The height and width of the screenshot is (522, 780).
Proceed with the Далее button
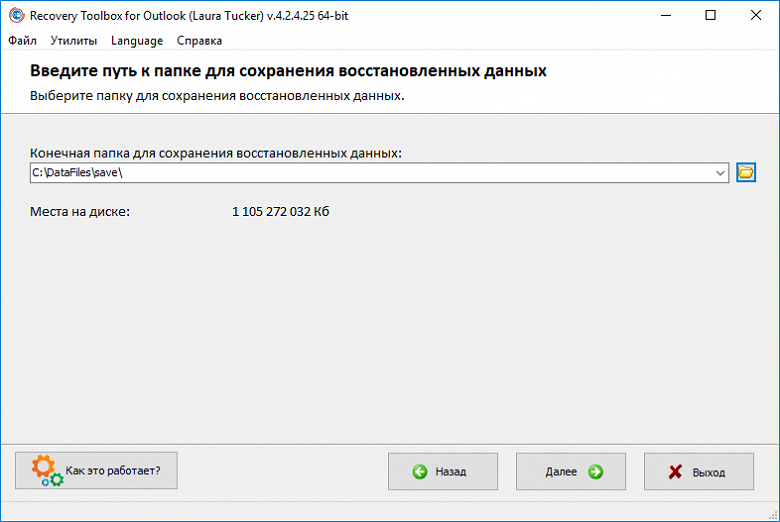571,471
